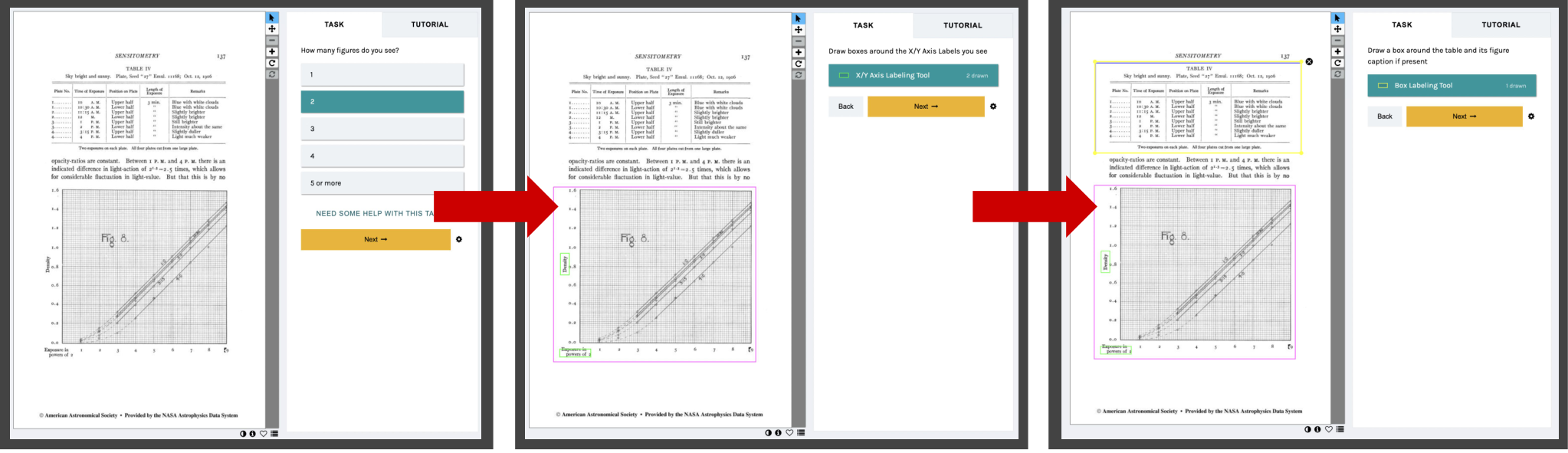Image resolution: width=1568 pixels, height=453 pixels.
Task: Select the pointer tool in the middle panel
Action: (798, 18)
